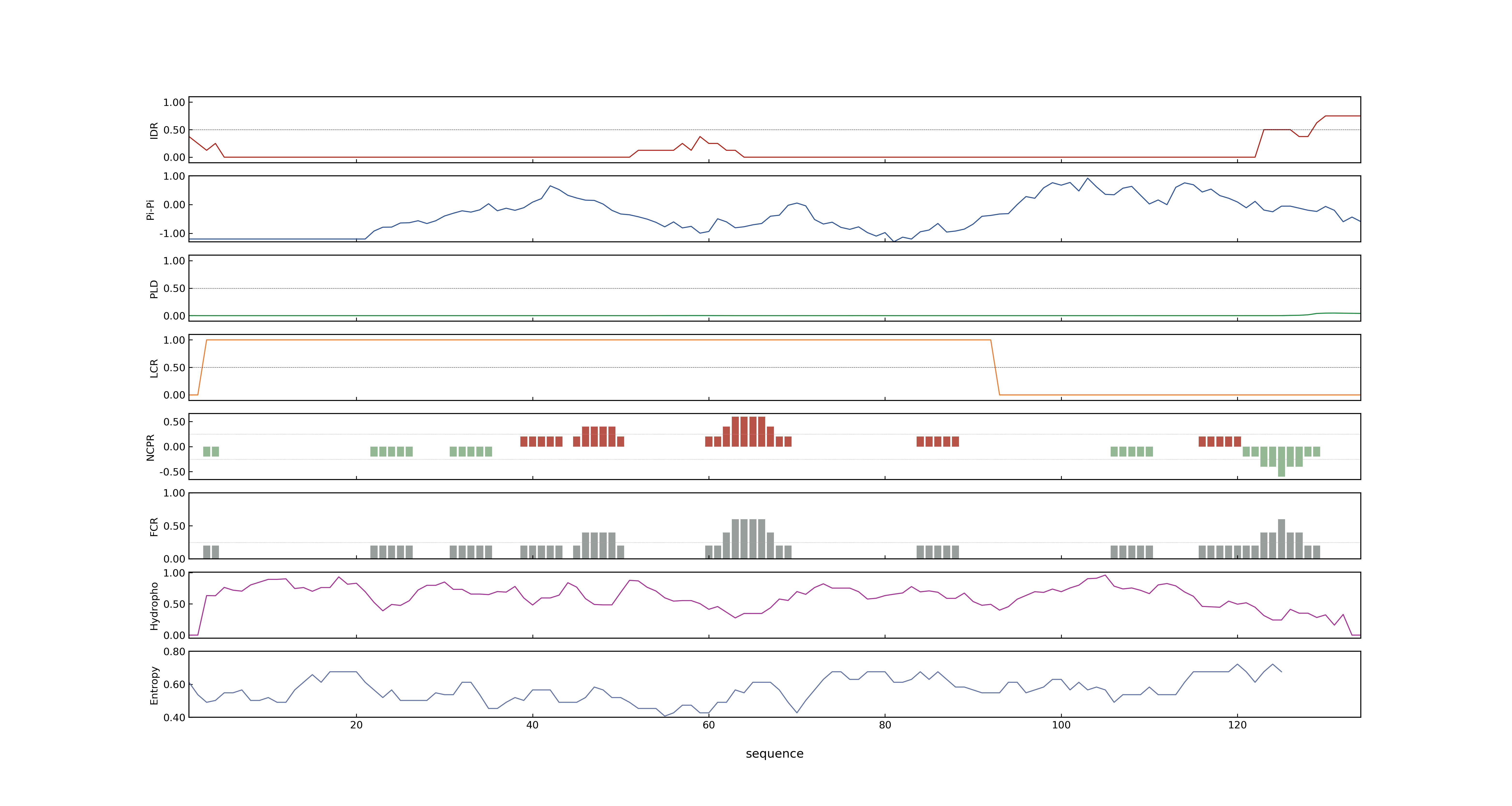Screen dimensions: 1512x806
Task: Click the -1.00 tick of Pi-Pi plot
Action: (172, 233)
